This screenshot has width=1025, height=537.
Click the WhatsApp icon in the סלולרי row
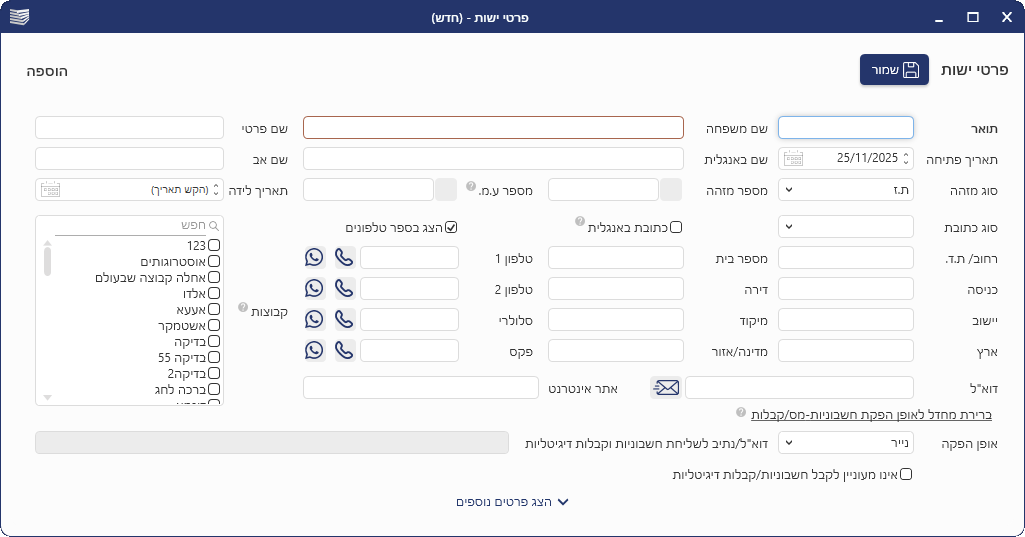[x=315, y=320]
